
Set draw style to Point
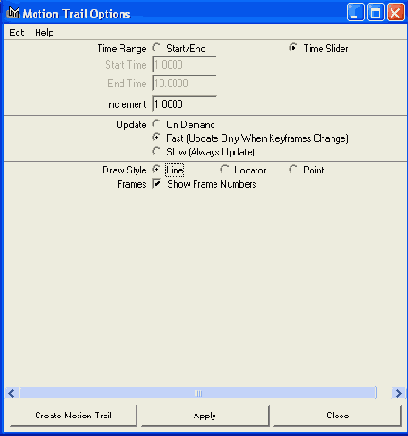pos(293,169)
